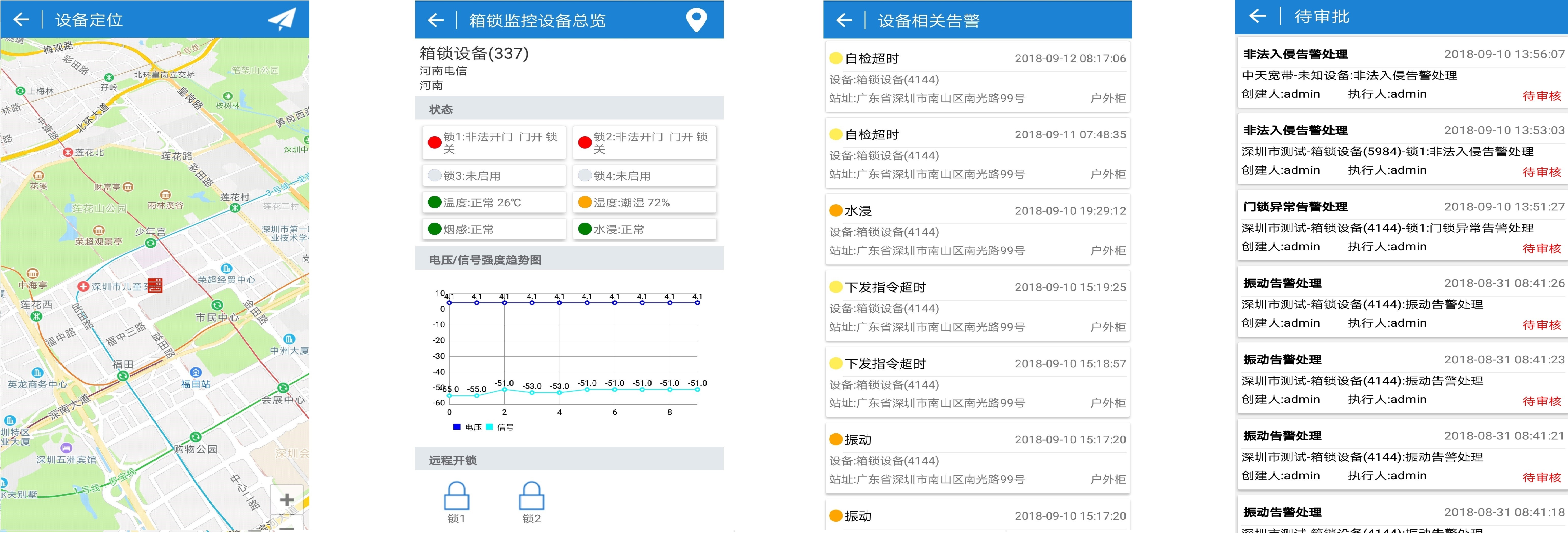
Task: Open the 振动 alarm with 站址 line visible
Action: pos(978,458)
